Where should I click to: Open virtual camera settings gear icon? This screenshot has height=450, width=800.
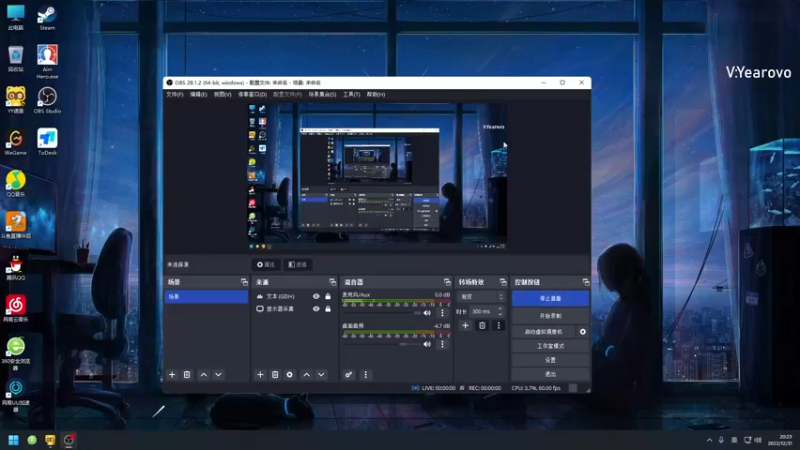583,332
